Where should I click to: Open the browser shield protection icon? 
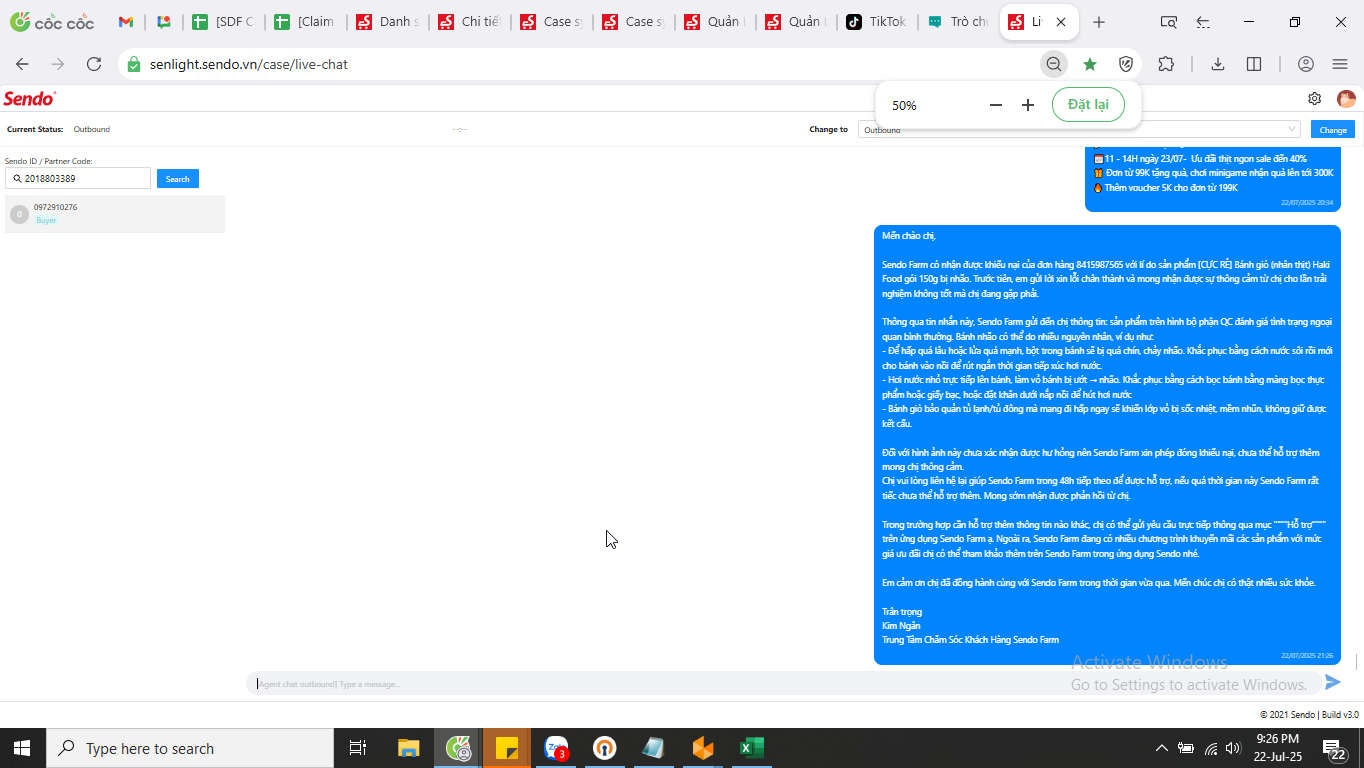[1126, 64]
